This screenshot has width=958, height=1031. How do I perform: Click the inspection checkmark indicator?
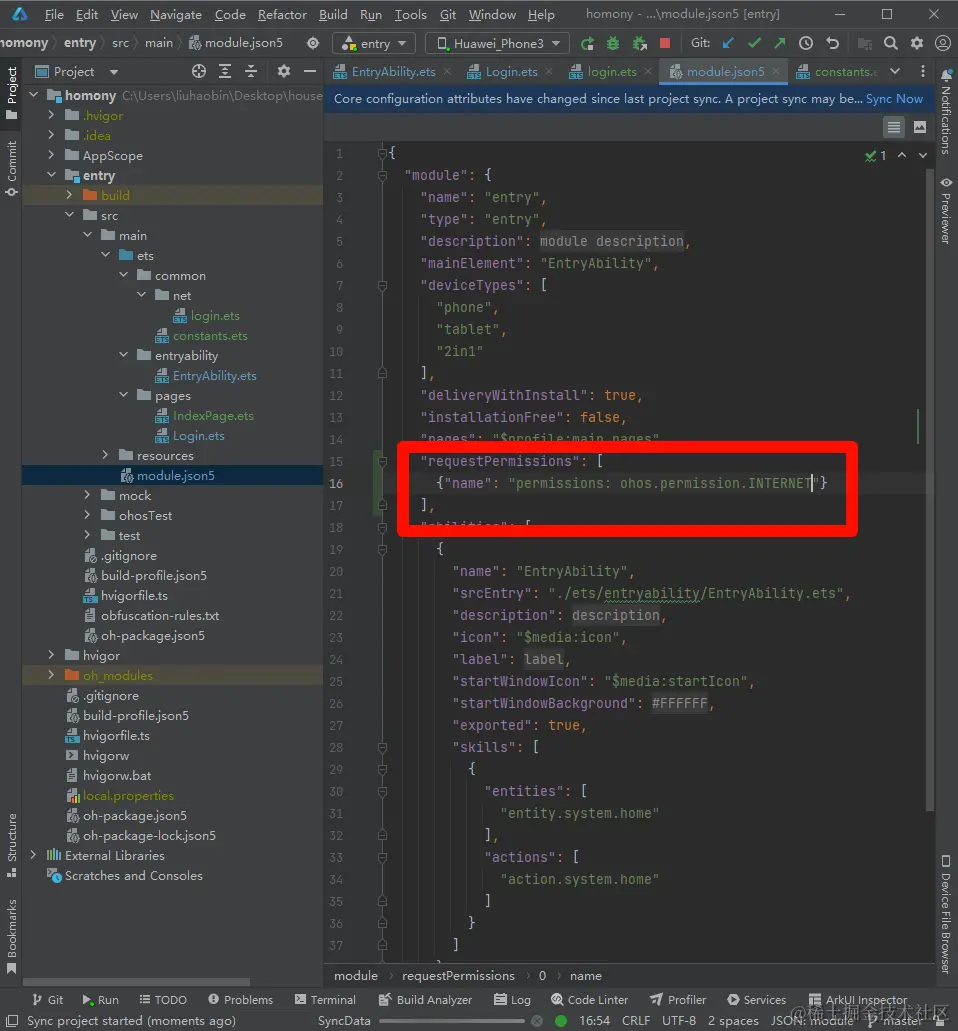(875, 156)
